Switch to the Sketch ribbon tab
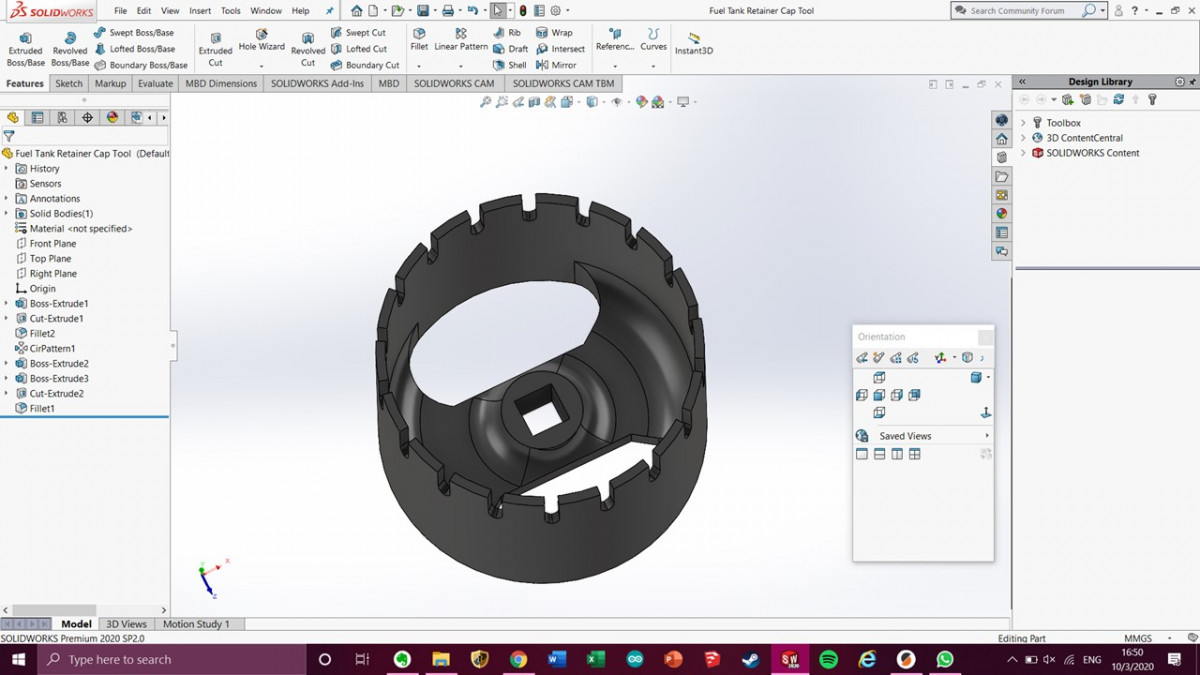 [x=68, y=83]
